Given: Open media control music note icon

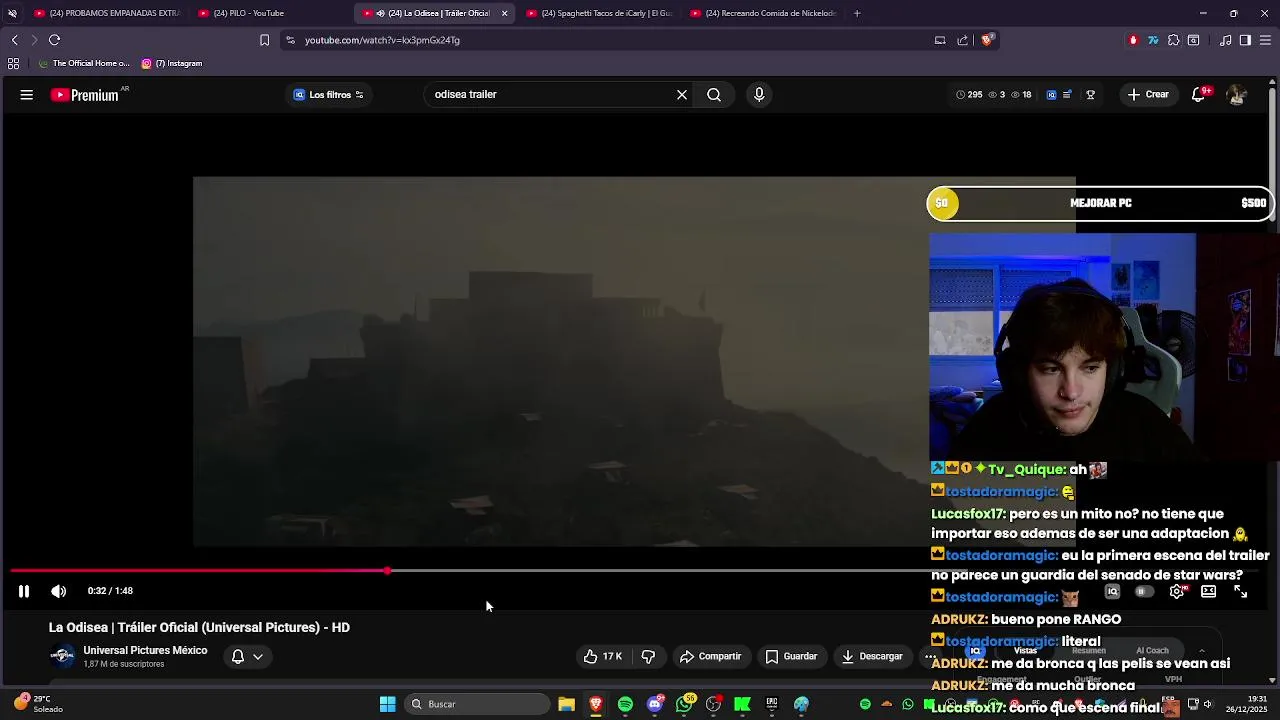Looking at the screenshot, I should click(x=1226, y=40).
